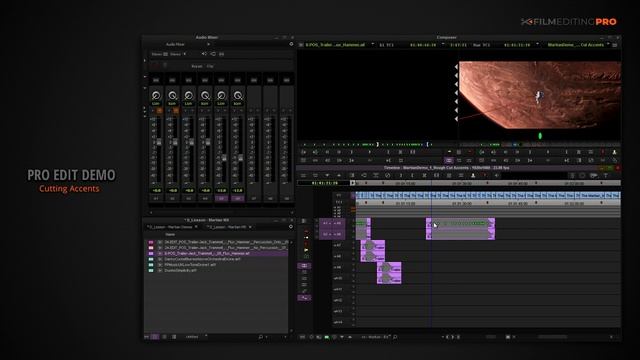The height and width of the screenshot is (360, 640).
Task: Switch bin to highlighted list view icon
Action: [x=155, y=337]
